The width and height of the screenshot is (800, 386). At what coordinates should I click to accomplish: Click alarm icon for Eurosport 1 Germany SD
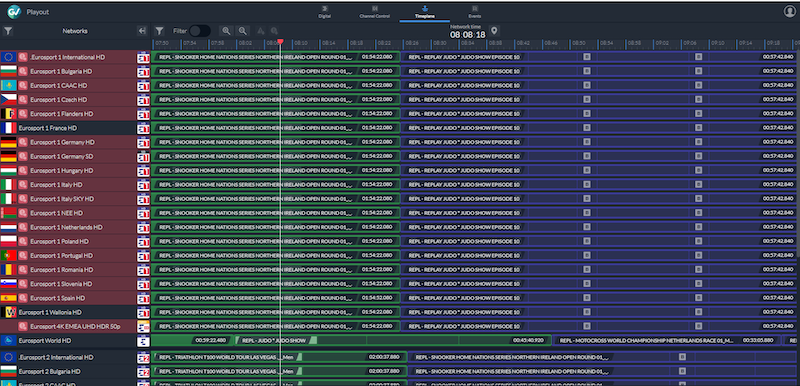(22, 157)
